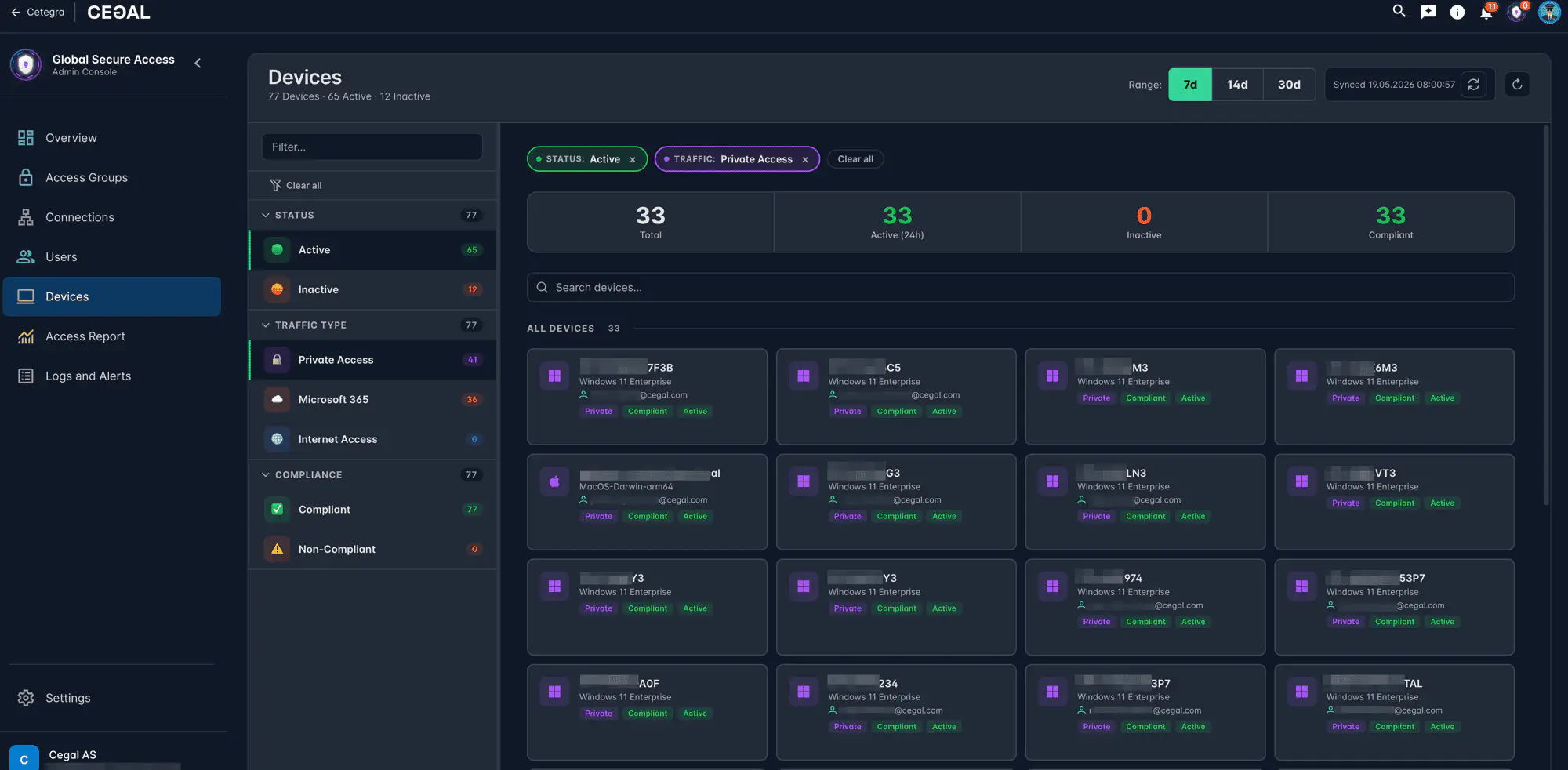Switch range to 30d
Viewport: 1568px width, 770px height.
point(1289,85)
